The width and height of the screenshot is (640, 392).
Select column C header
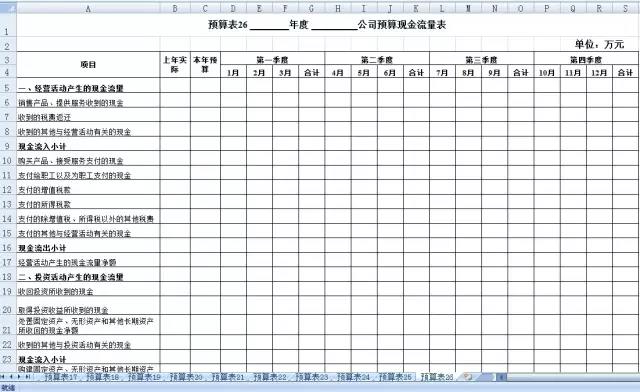tap(205, 8)
